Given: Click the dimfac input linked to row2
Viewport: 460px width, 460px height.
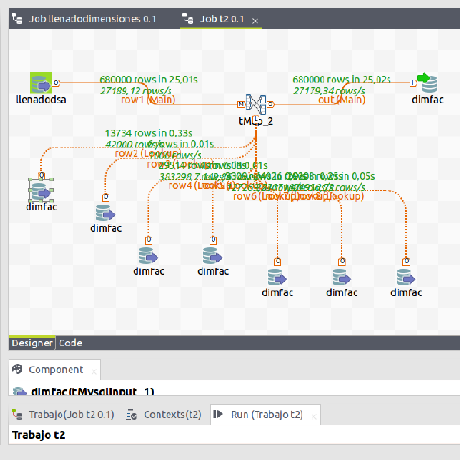Looking at the screenshot, I should [x=105, y=213].
